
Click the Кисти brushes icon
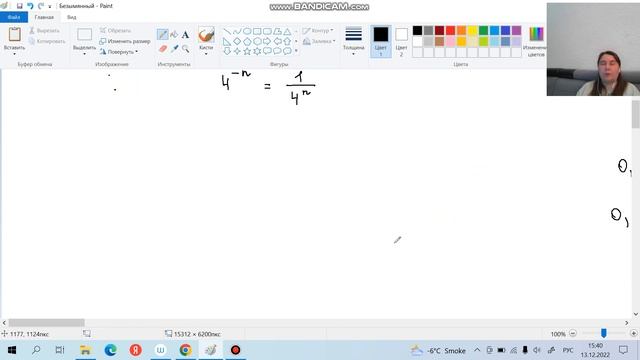point(206,35)
